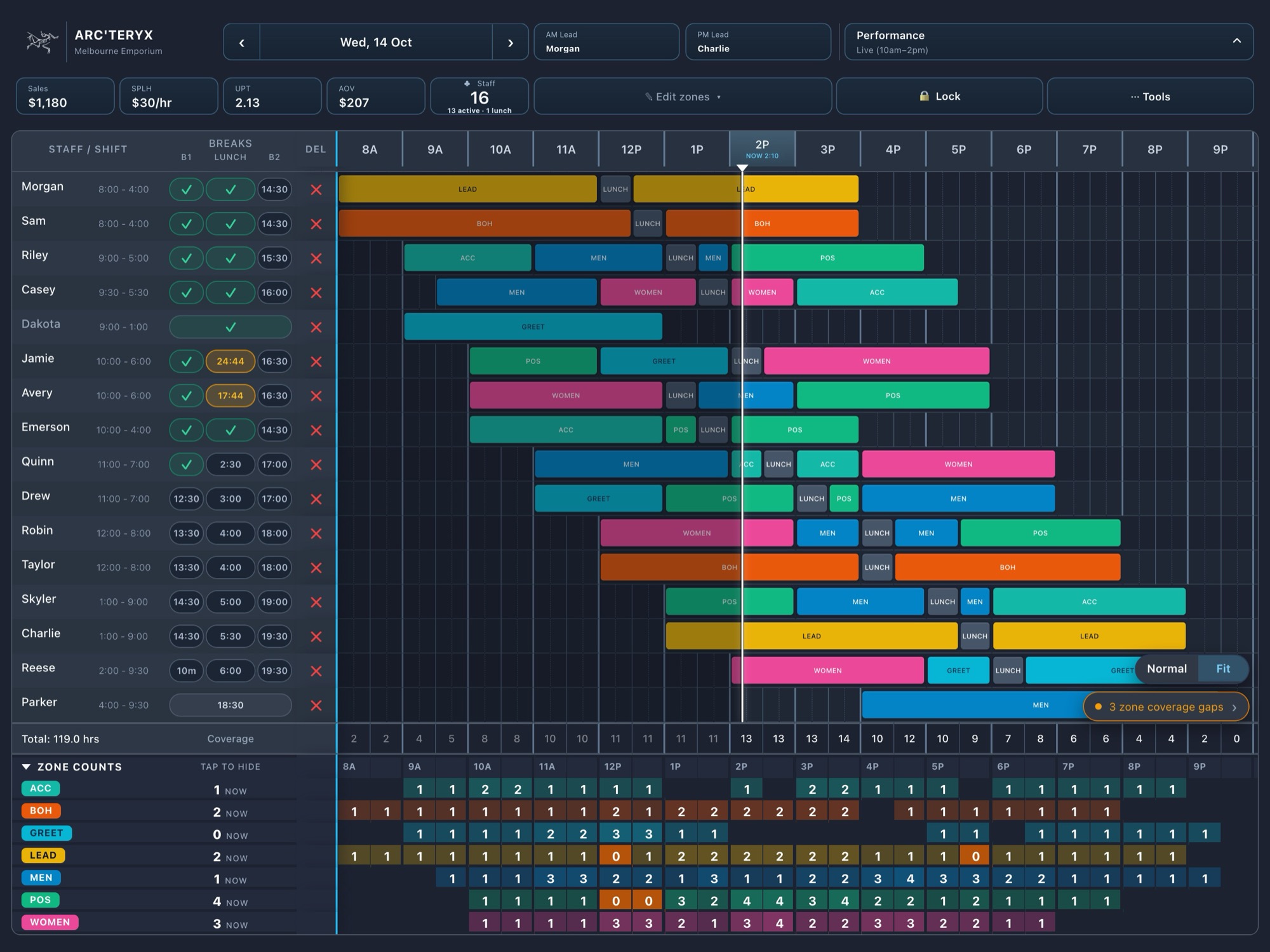Toggle Quinn's B1 break checkmark
1270x952 pixels.
pos(186,464)
